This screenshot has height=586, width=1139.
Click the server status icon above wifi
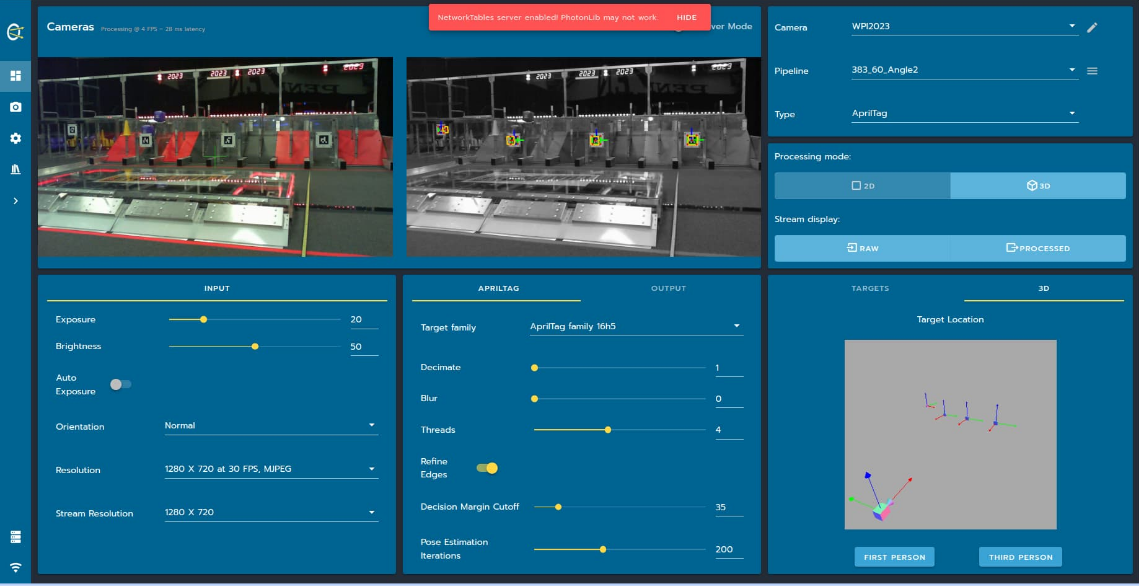(15, 537)
